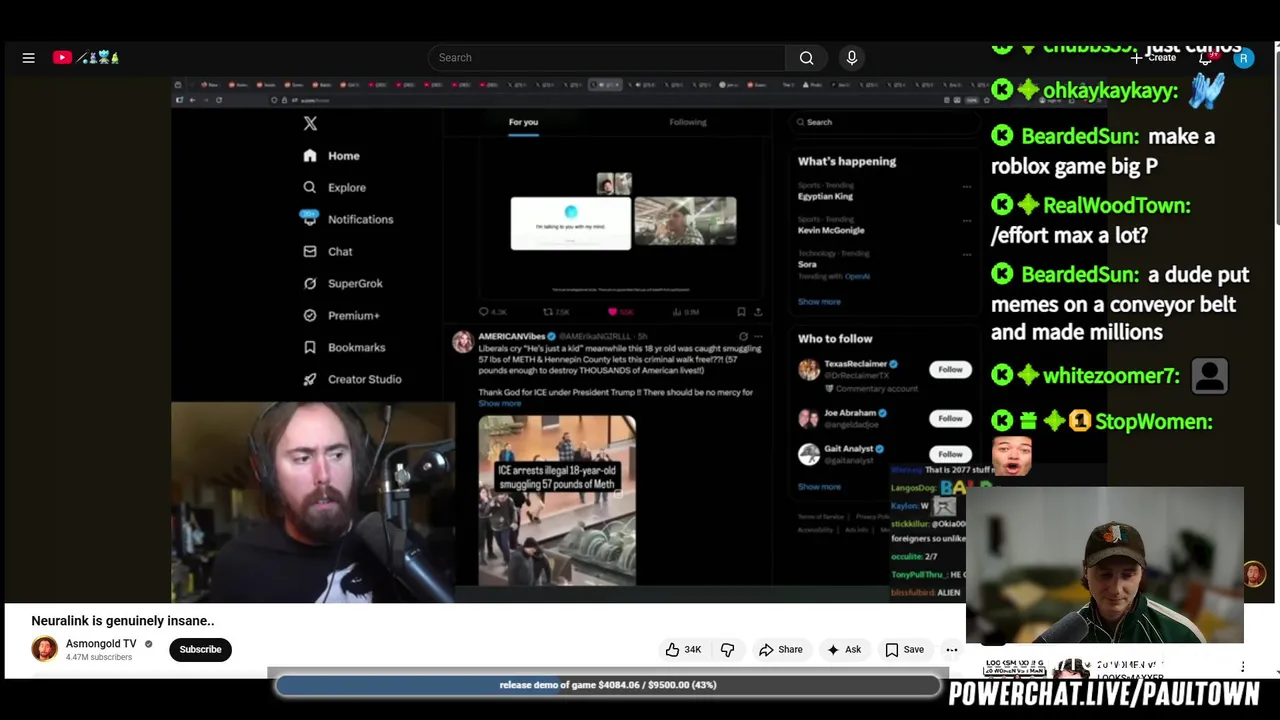The image size is (1280, 720).
Task: Open YouTube notifications bell
Action: [x=1207, y=58]
